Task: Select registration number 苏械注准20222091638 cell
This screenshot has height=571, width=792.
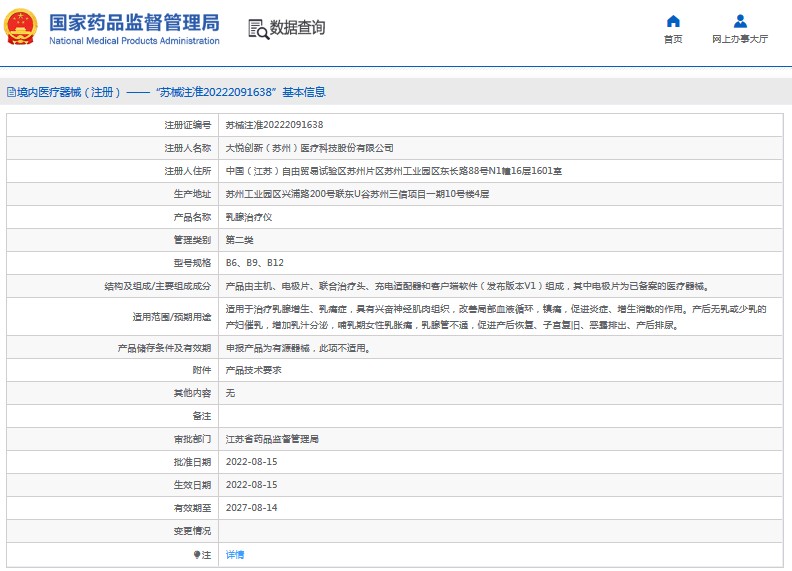Action: point(274,125)
